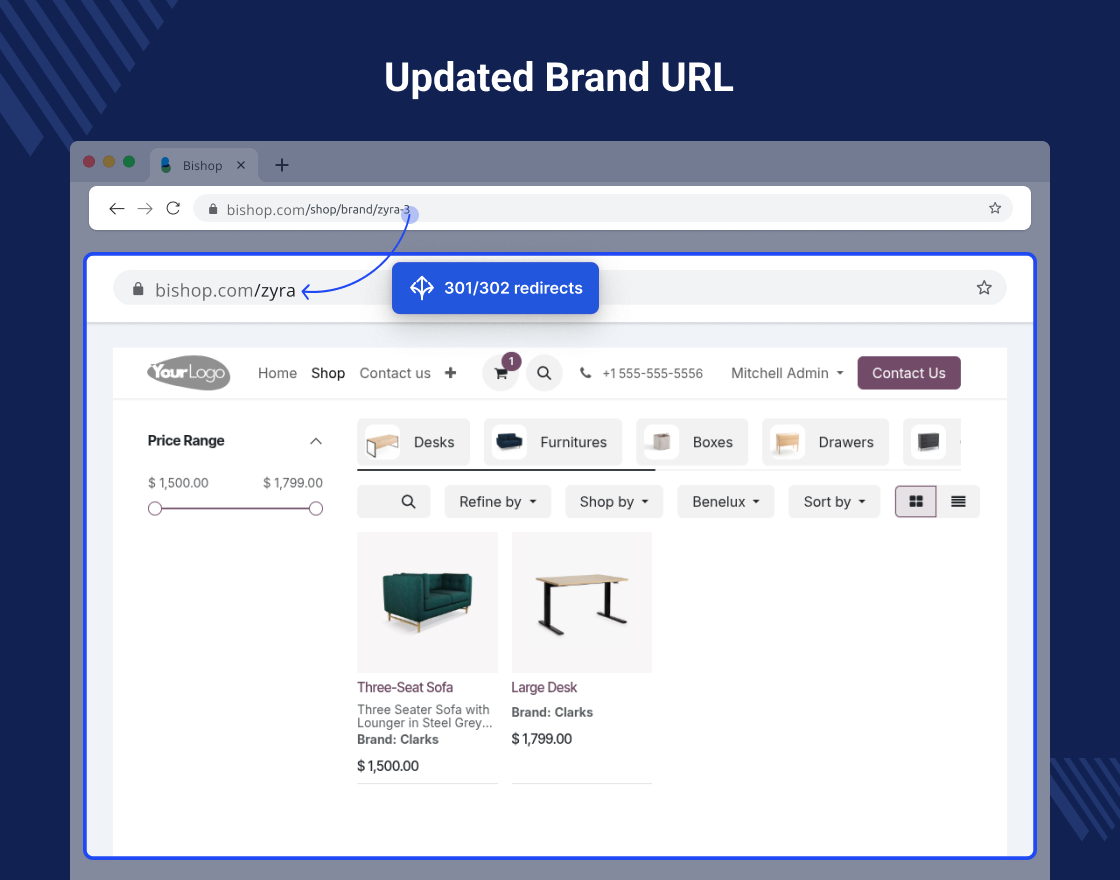Select the Bishop browser tab
Image resolution: width=1120 pixels, height=880 pixels.
click(x=203, y=165)
